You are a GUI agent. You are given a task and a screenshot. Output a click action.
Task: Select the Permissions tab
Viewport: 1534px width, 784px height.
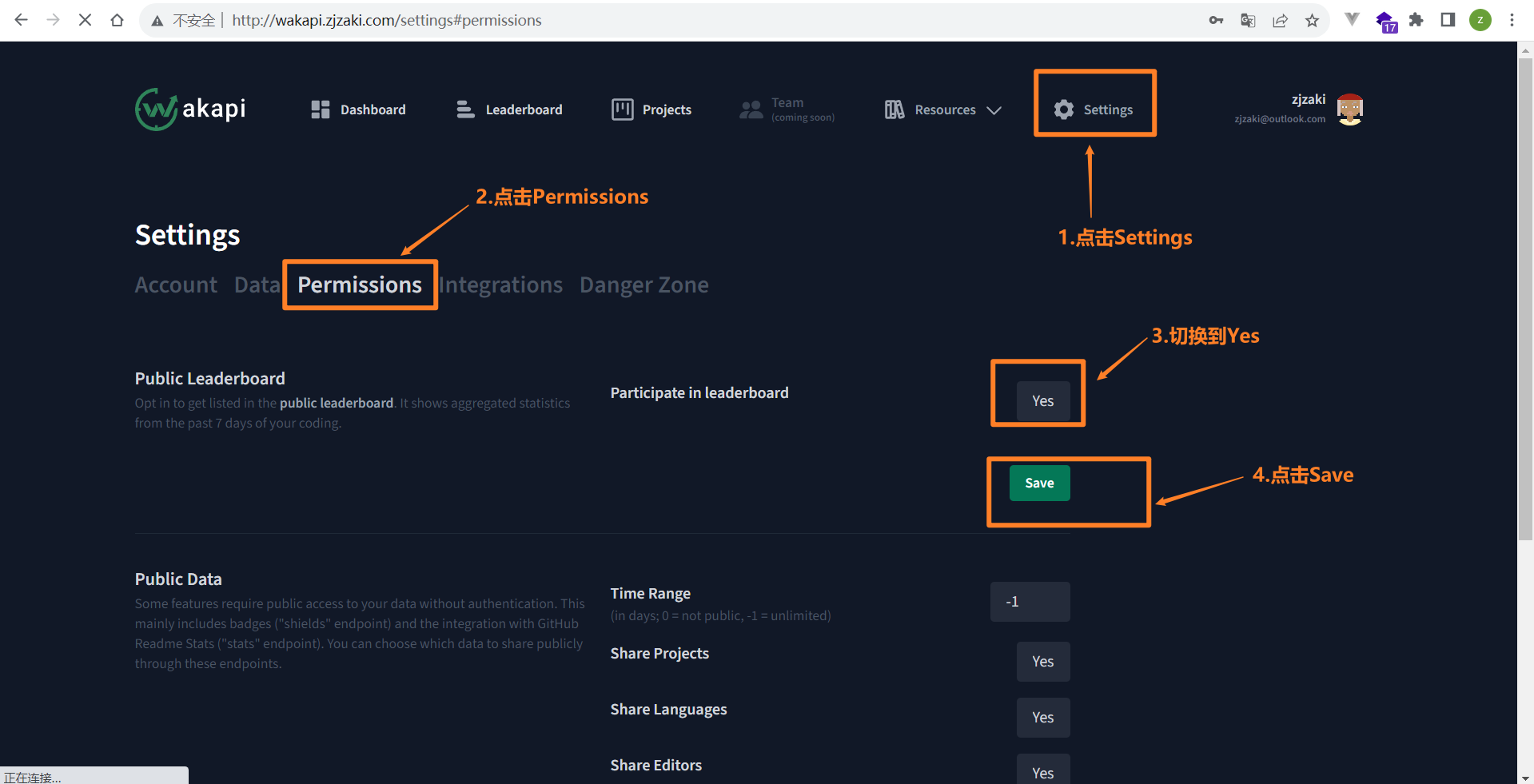point(360,285)
